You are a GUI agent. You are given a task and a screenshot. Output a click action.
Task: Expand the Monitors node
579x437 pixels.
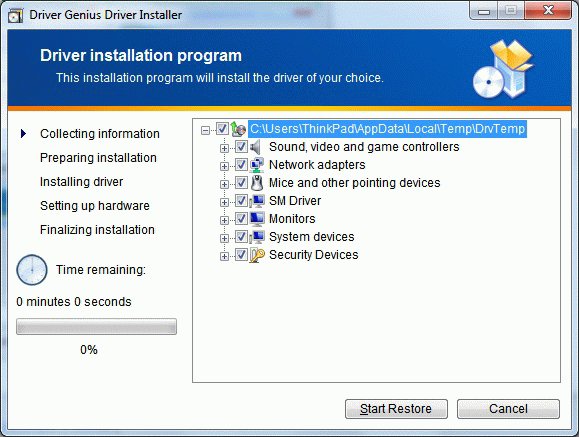(224, 220)
